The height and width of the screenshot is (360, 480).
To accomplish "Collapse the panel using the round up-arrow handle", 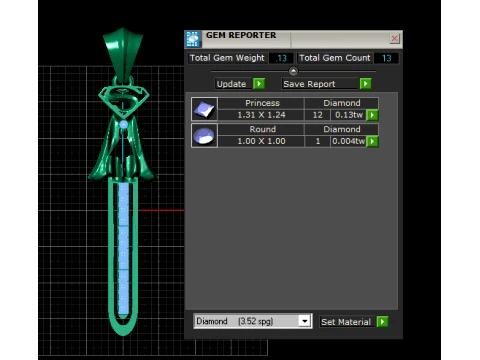I will point(293,71).
